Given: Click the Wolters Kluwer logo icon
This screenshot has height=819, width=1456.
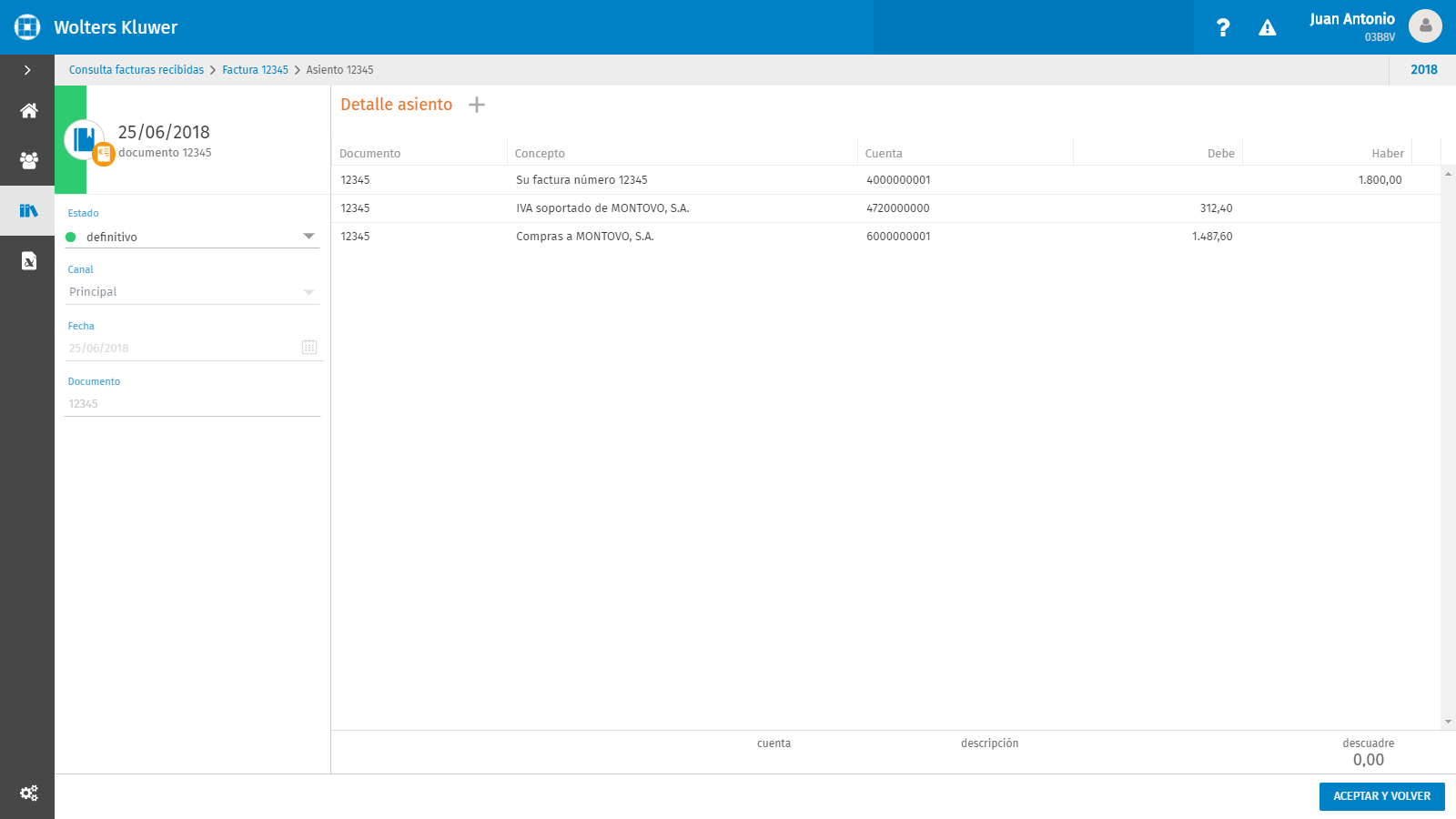Looking at the screenshot, I should point(27,27).
